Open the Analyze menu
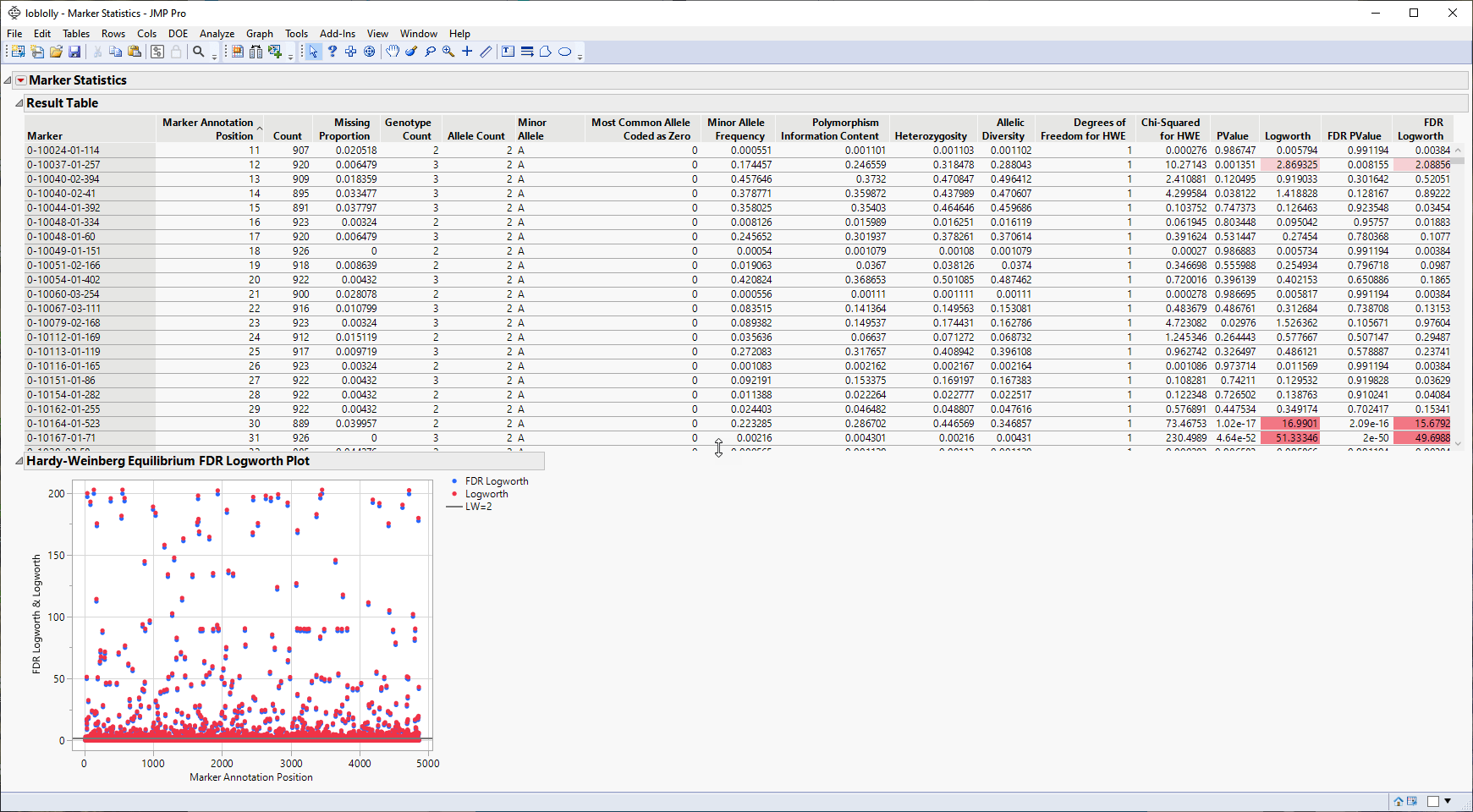Screen dimensions: 1473x812 pos(217,34)
